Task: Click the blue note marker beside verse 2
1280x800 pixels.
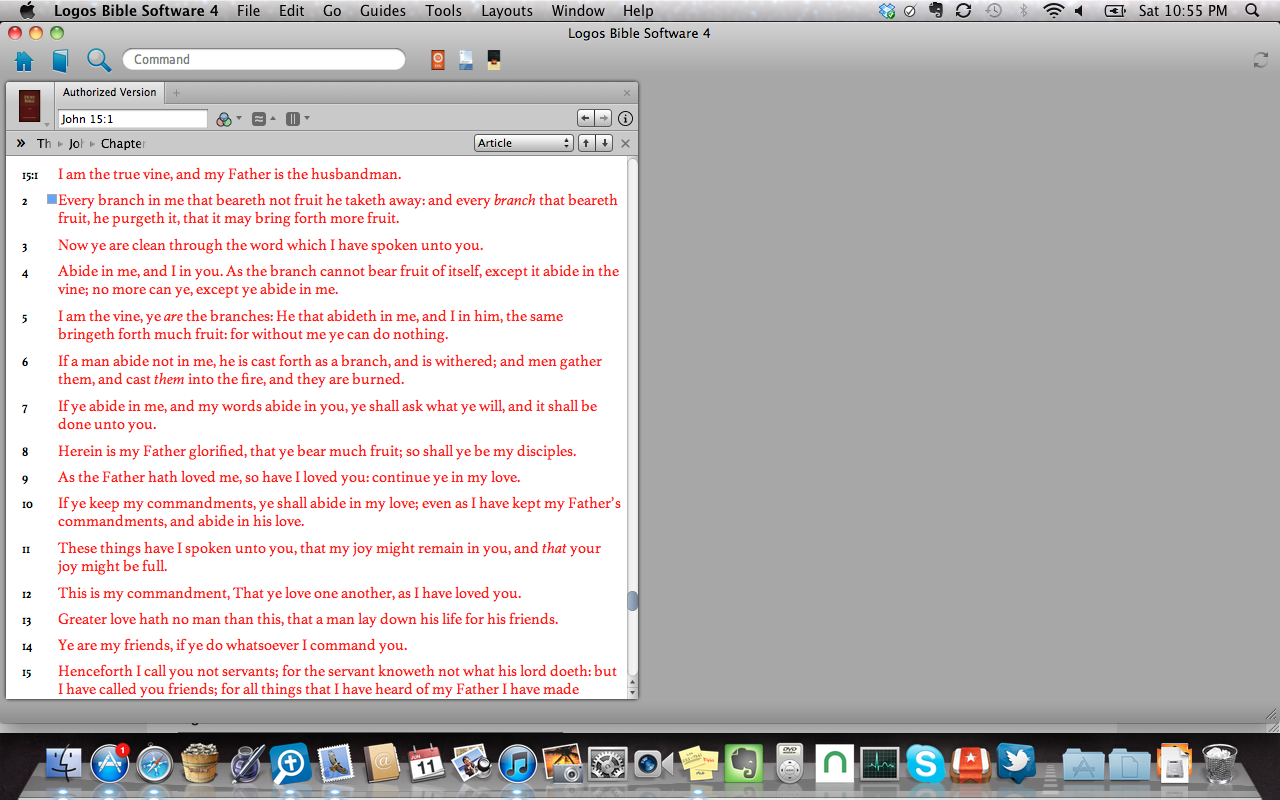Action: pyautogui.click(x=52, y=199)
